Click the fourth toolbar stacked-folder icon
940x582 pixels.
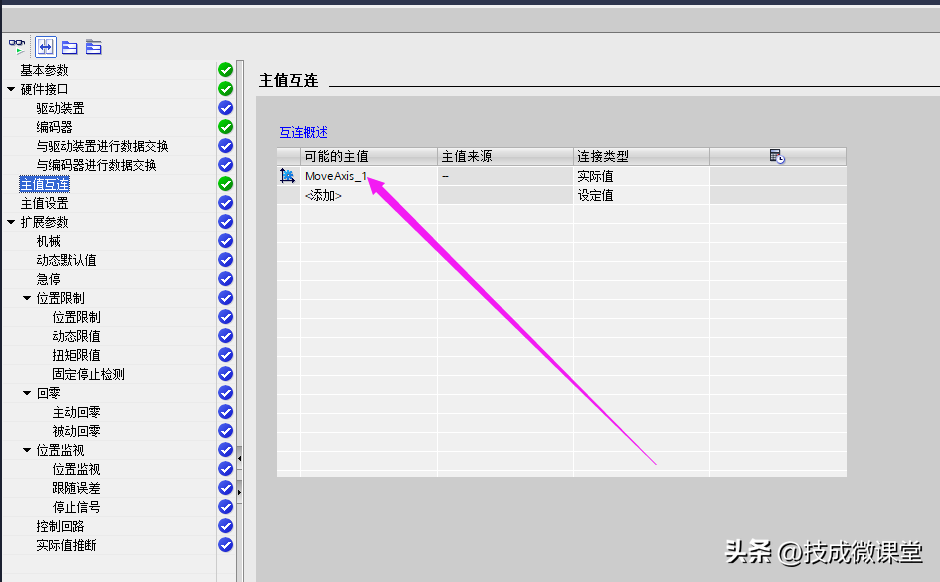pos(93,46)
